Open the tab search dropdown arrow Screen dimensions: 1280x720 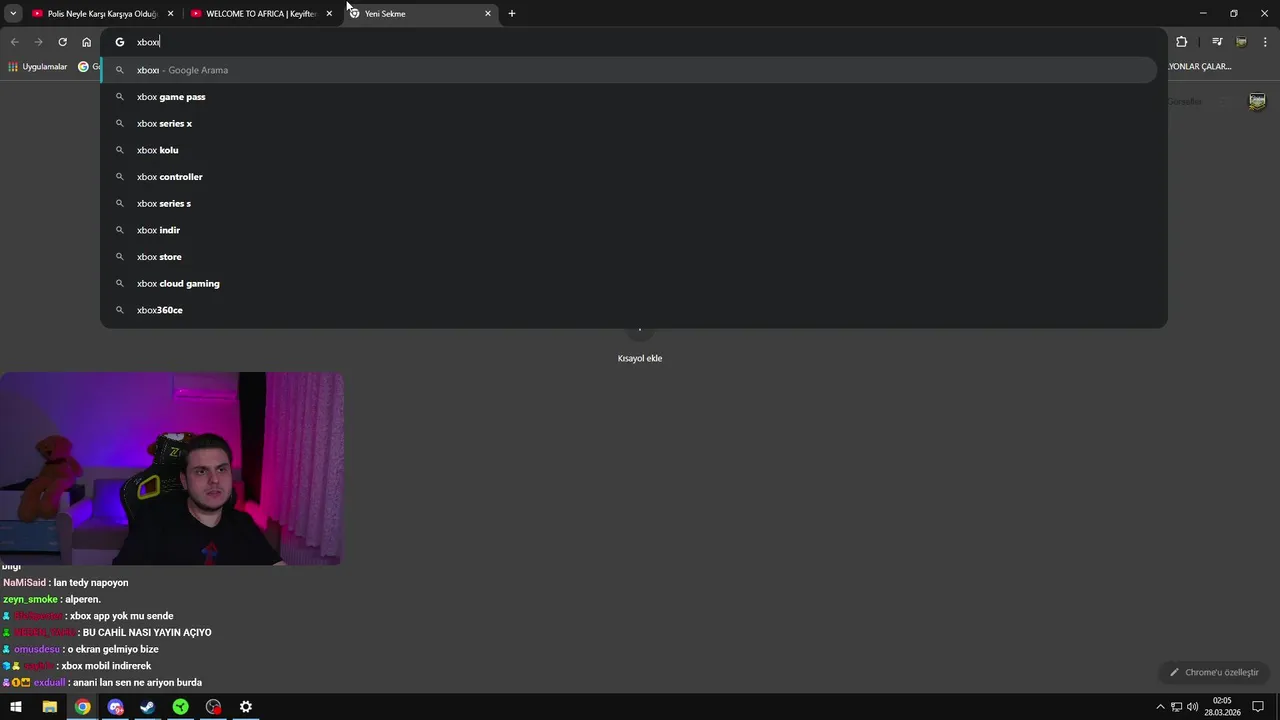coord(13,14)
